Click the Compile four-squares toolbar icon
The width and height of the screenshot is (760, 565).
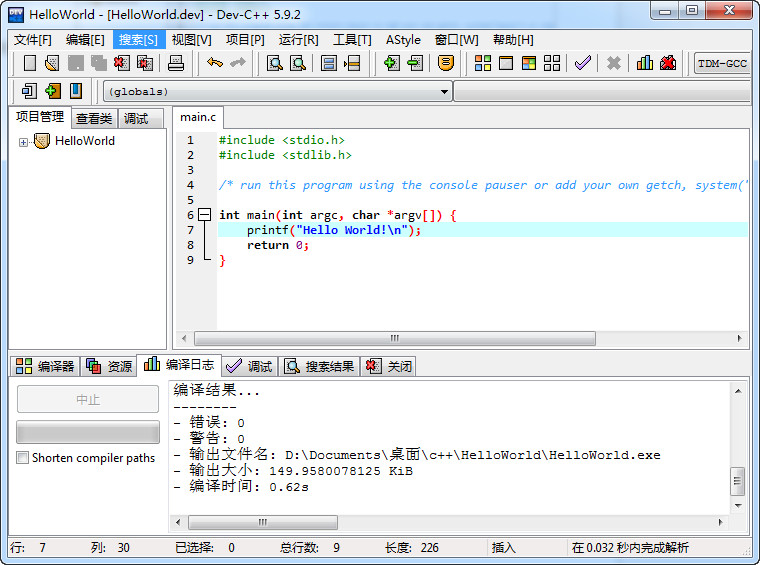coord(482,63)
